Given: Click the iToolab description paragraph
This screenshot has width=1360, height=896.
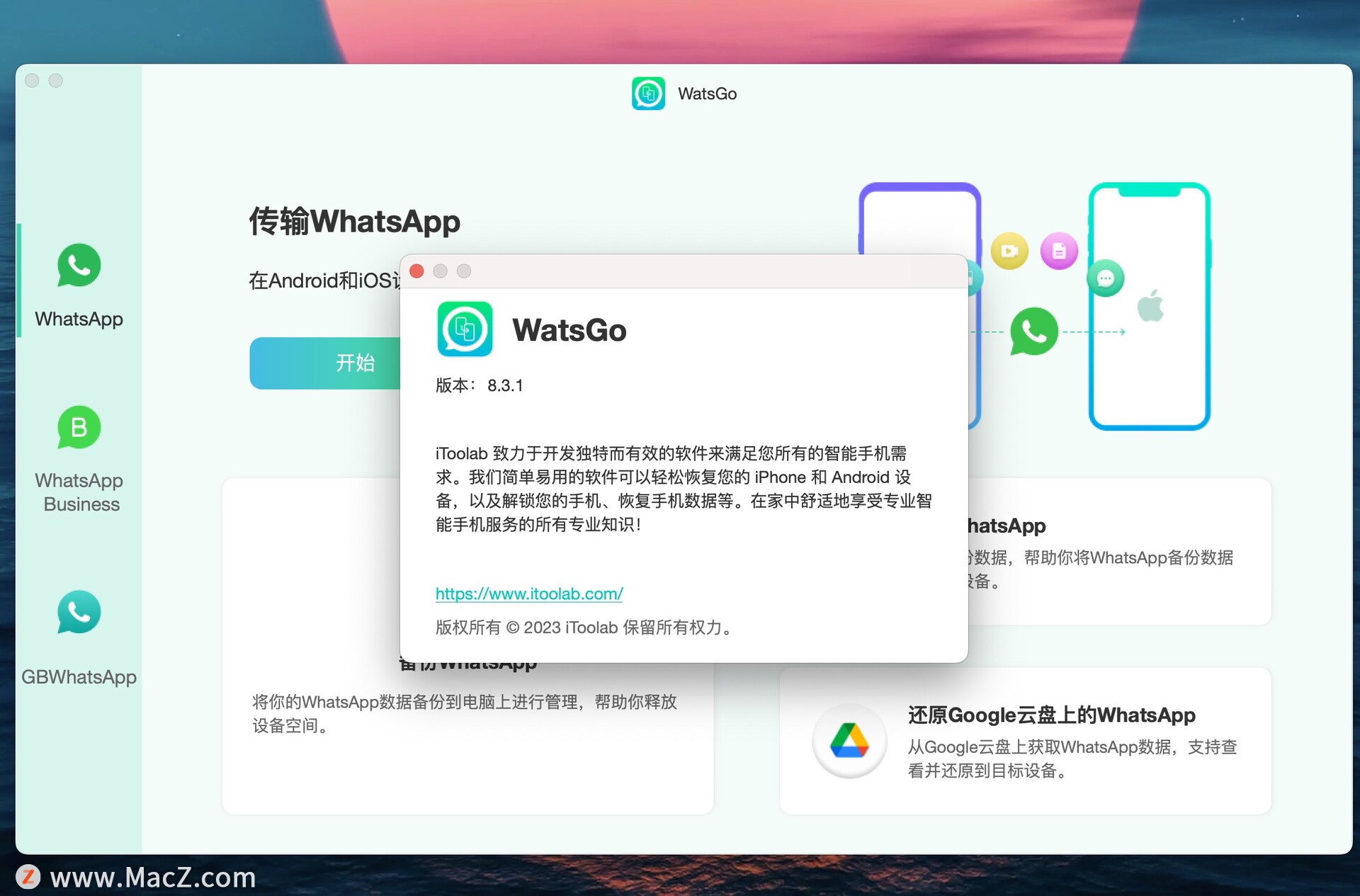Looking at the screenshot, I should click(684, 489).
